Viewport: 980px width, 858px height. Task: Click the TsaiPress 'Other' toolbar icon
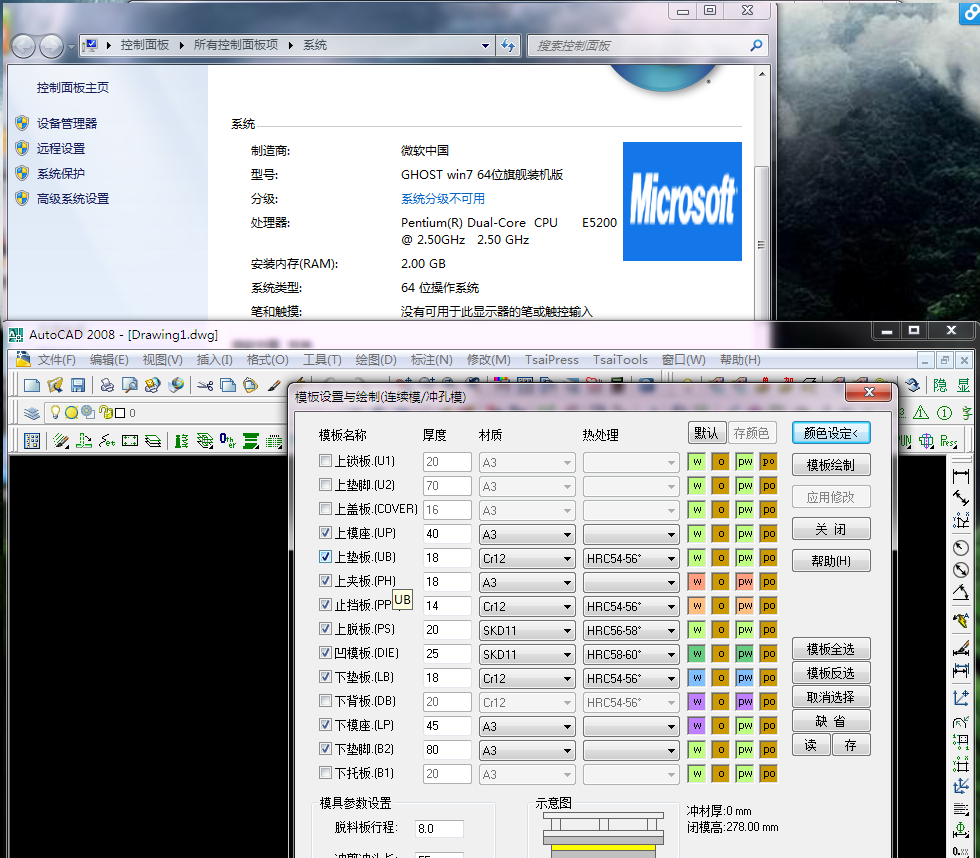(228, 441)
